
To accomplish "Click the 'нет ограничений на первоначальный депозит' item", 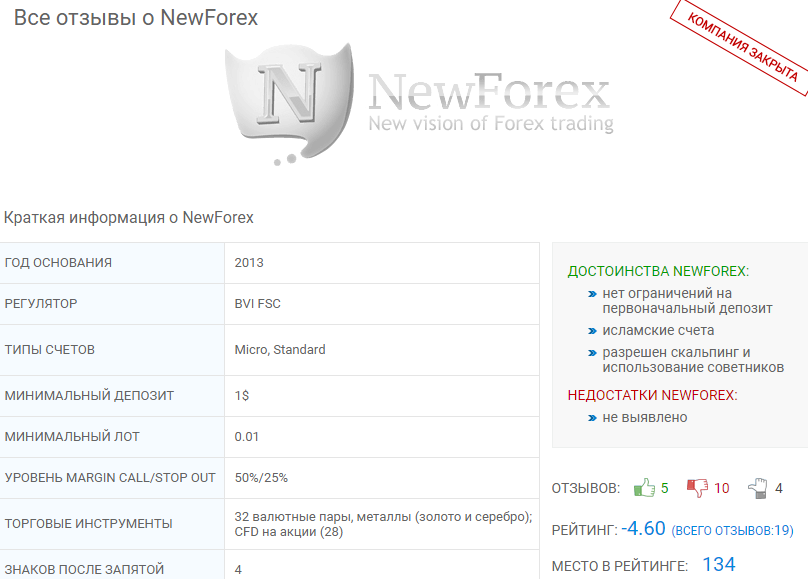I will pyautogui.click(x=687, y=301).
